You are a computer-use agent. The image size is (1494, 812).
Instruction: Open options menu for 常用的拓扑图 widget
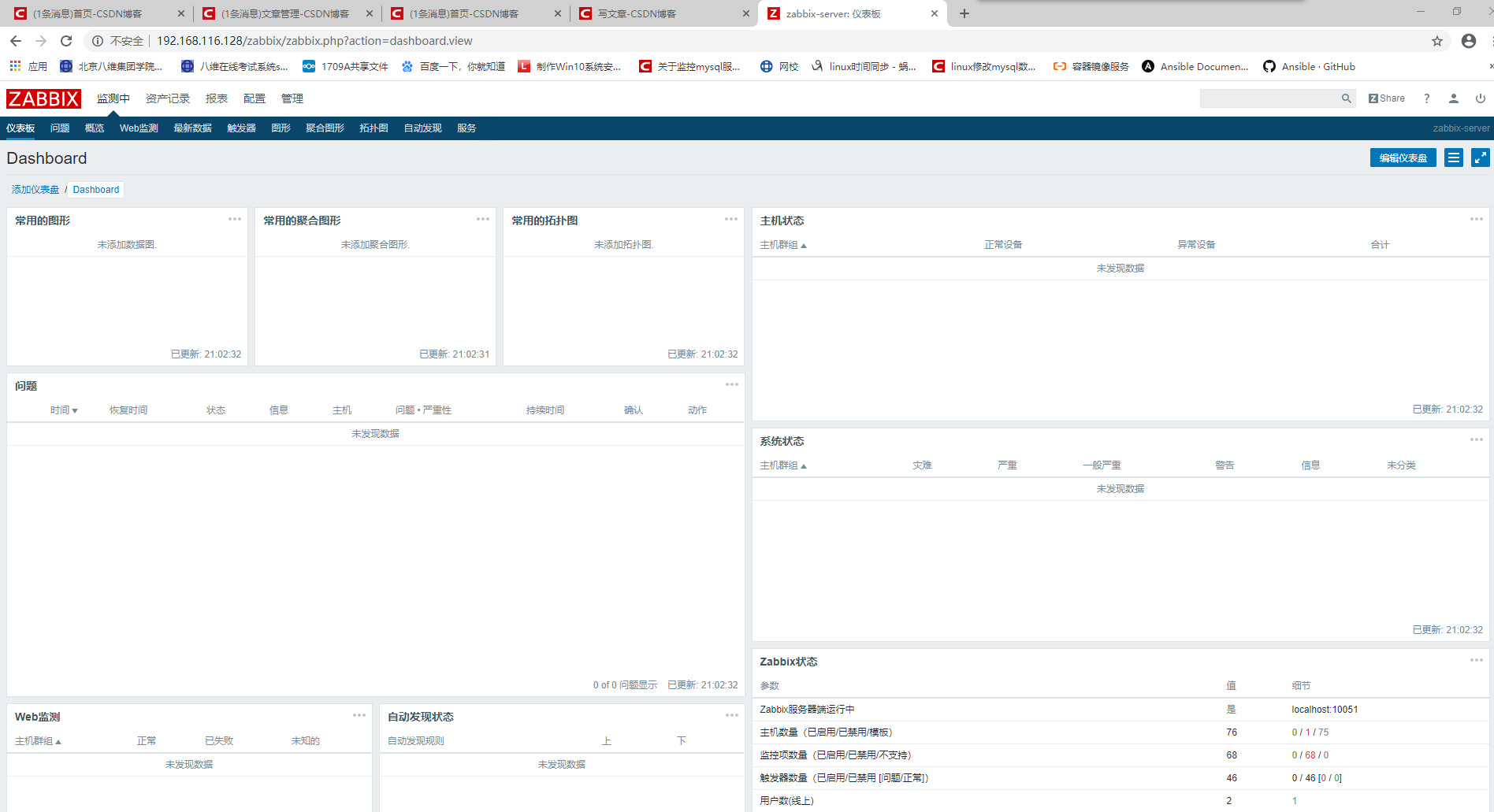(731, 220)
